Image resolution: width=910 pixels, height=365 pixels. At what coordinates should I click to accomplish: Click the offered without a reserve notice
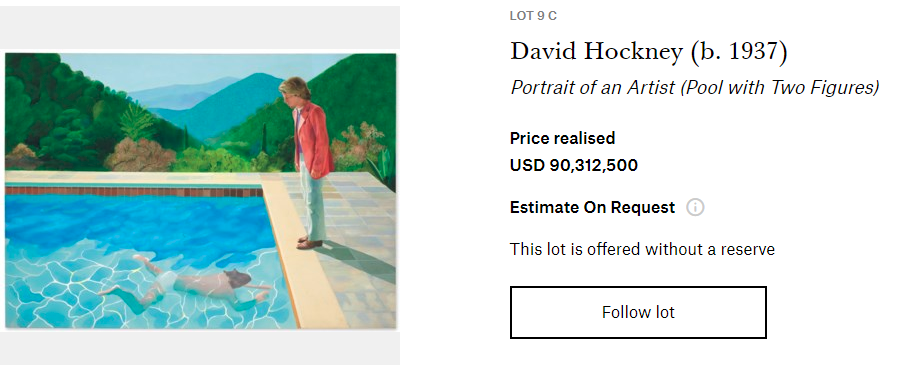click(x=642, y=250)
